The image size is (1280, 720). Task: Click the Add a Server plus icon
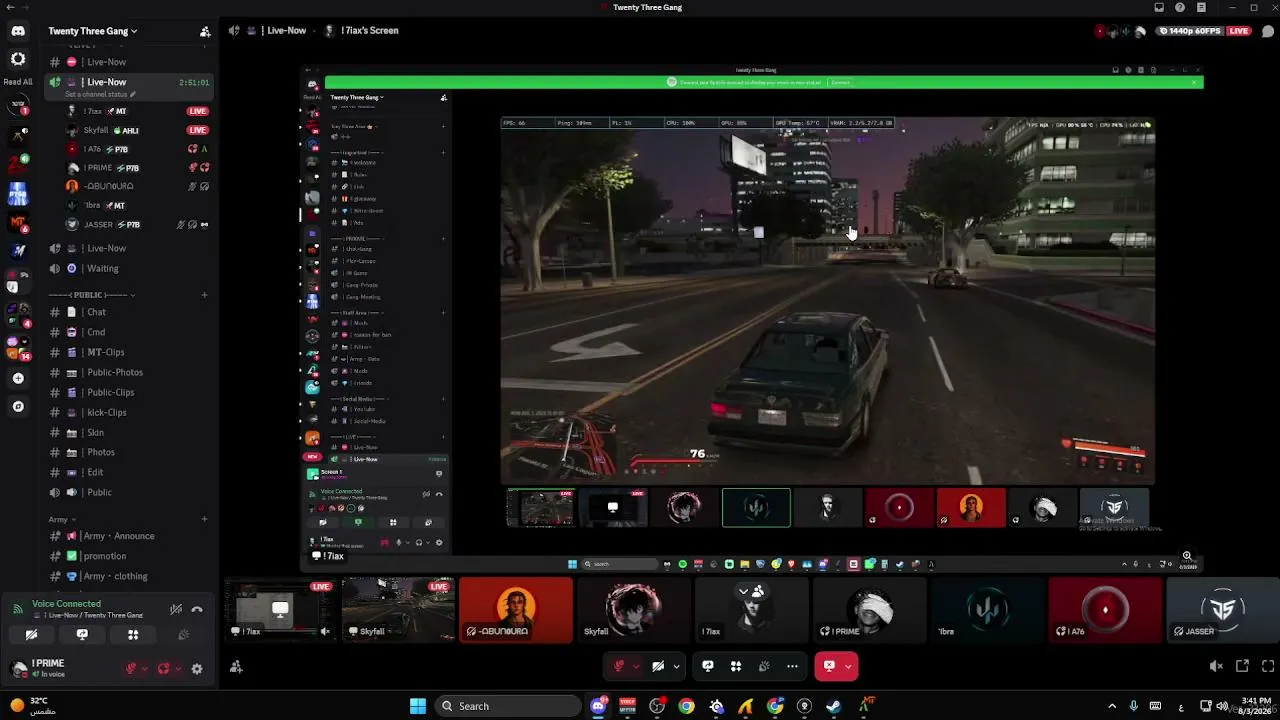[18, 378]
